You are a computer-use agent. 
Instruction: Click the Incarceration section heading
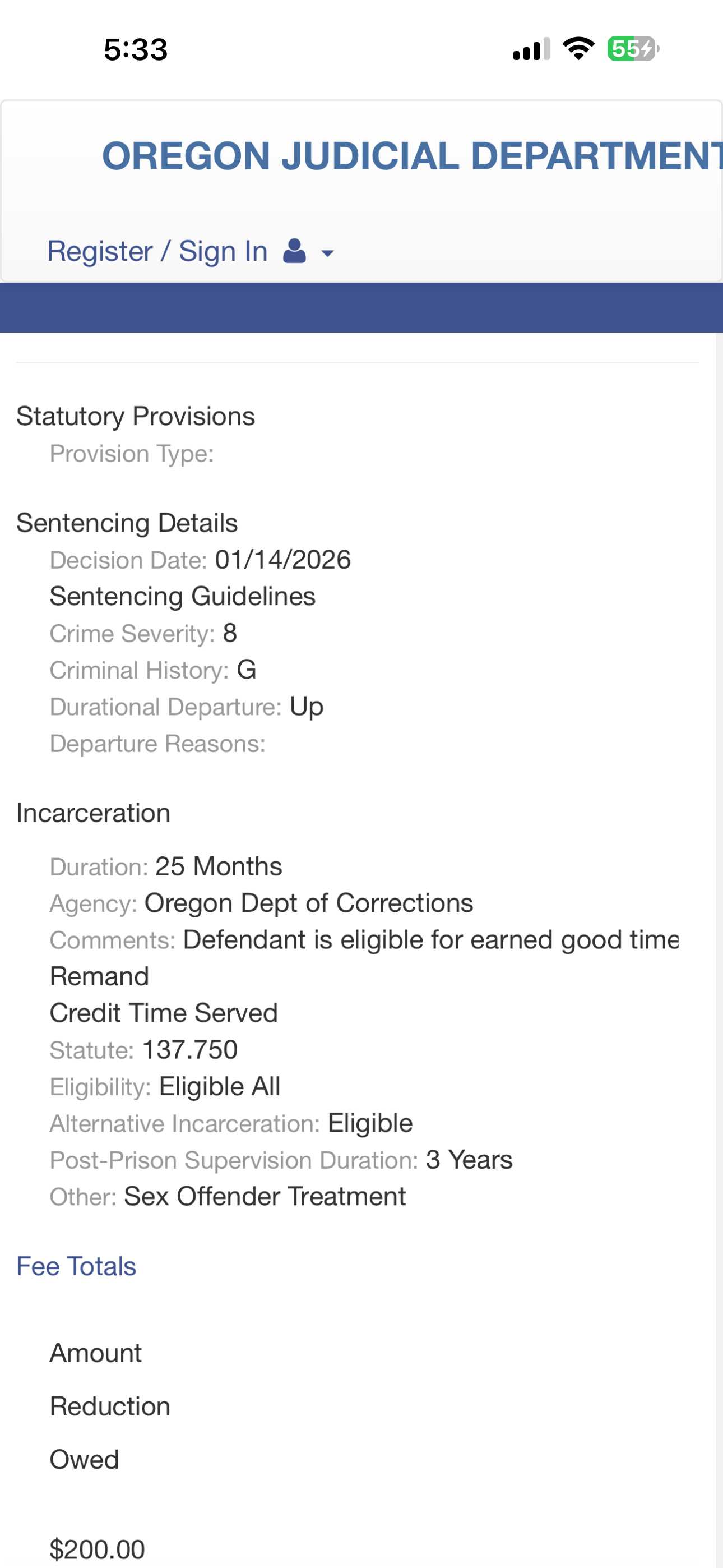click(93, 813)
